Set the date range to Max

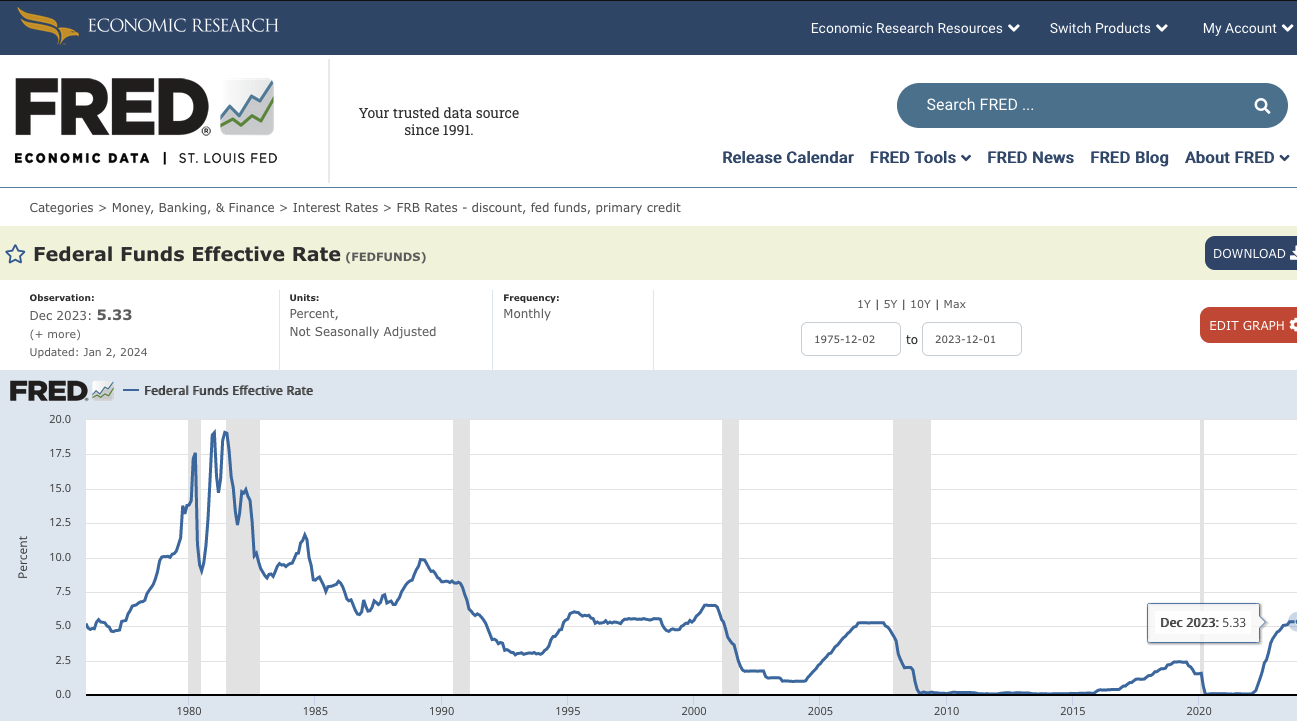tap(954, 304)
